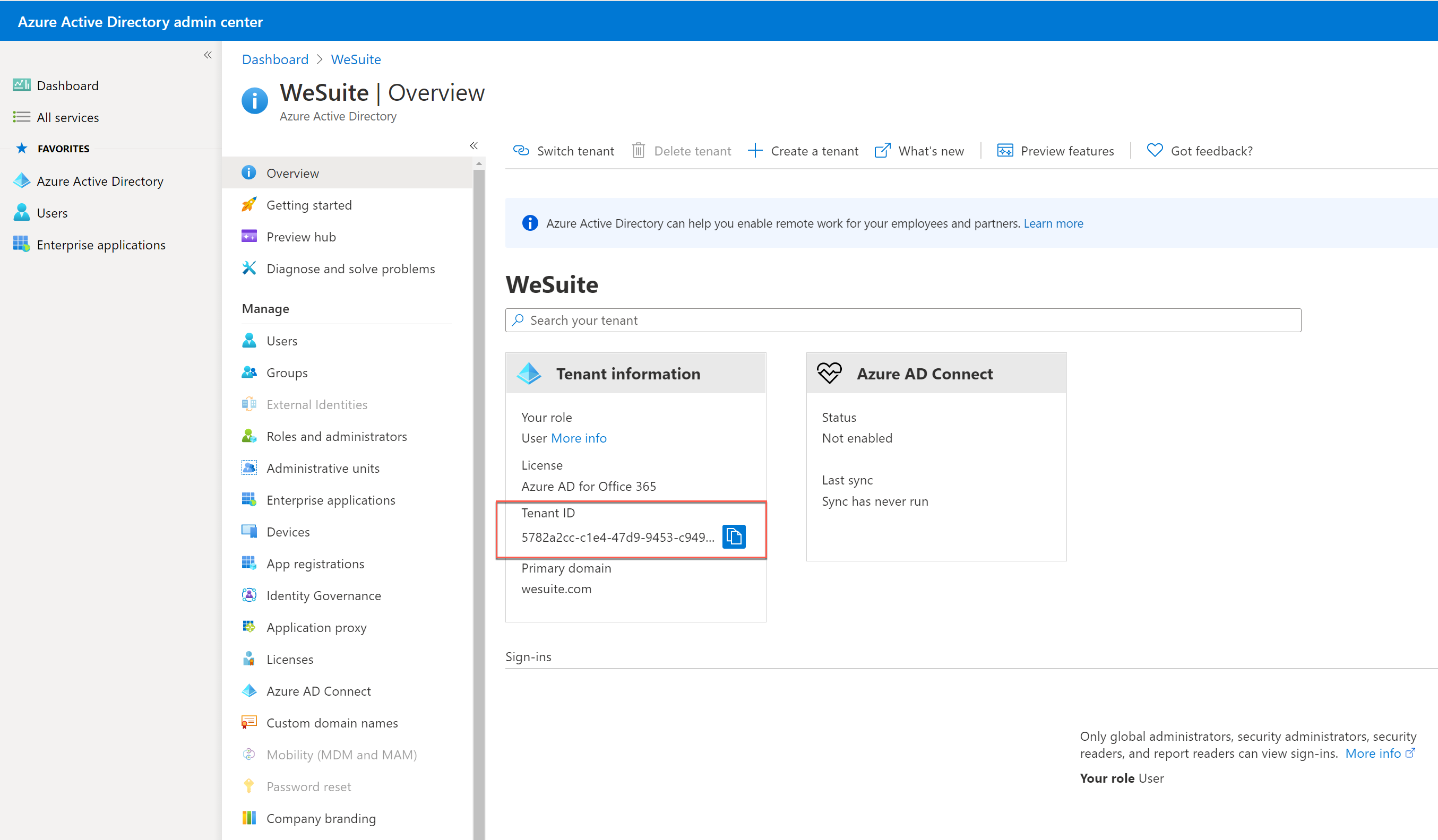Click the Users person icon in favorites
This screenshot has width=1438, height=840.
tap(22, 212)
